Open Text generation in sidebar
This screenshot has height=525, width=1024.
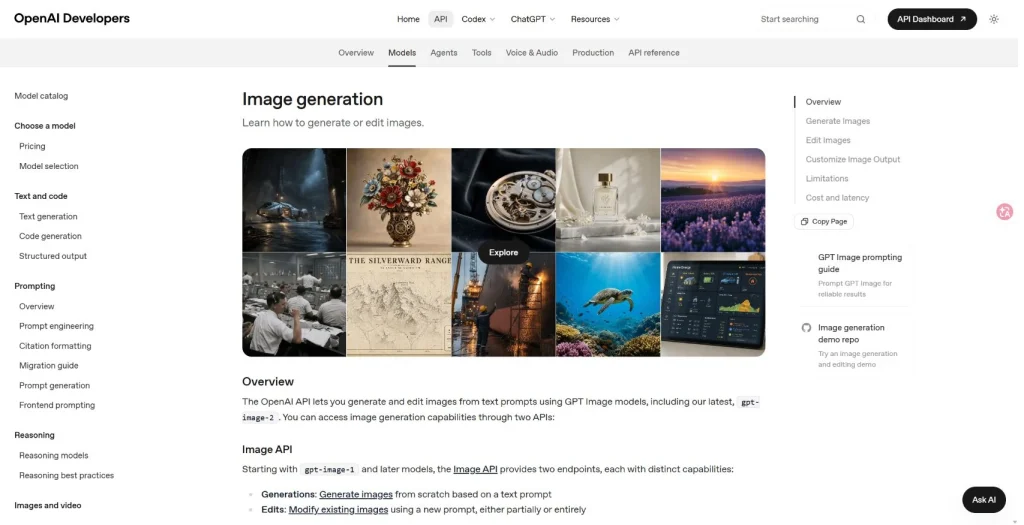48,216
